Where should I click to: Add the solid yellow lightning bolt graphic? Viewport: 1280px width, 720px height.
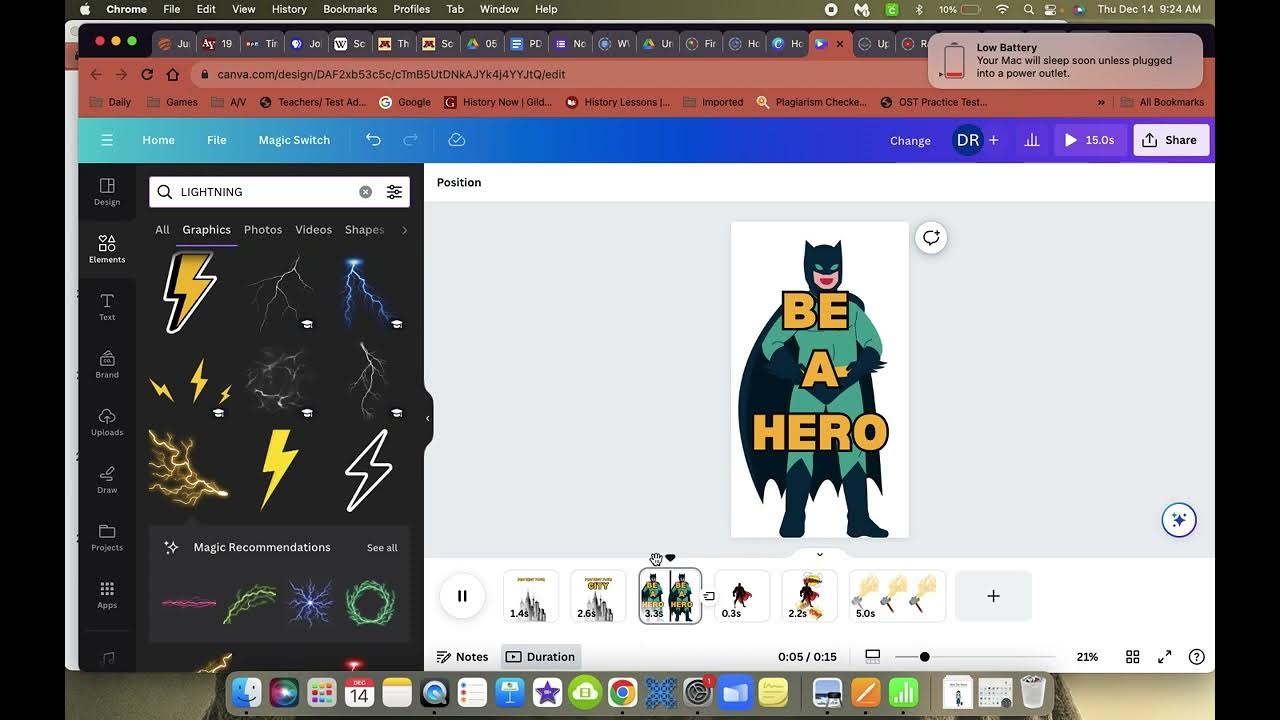click(x=279, y=470)
